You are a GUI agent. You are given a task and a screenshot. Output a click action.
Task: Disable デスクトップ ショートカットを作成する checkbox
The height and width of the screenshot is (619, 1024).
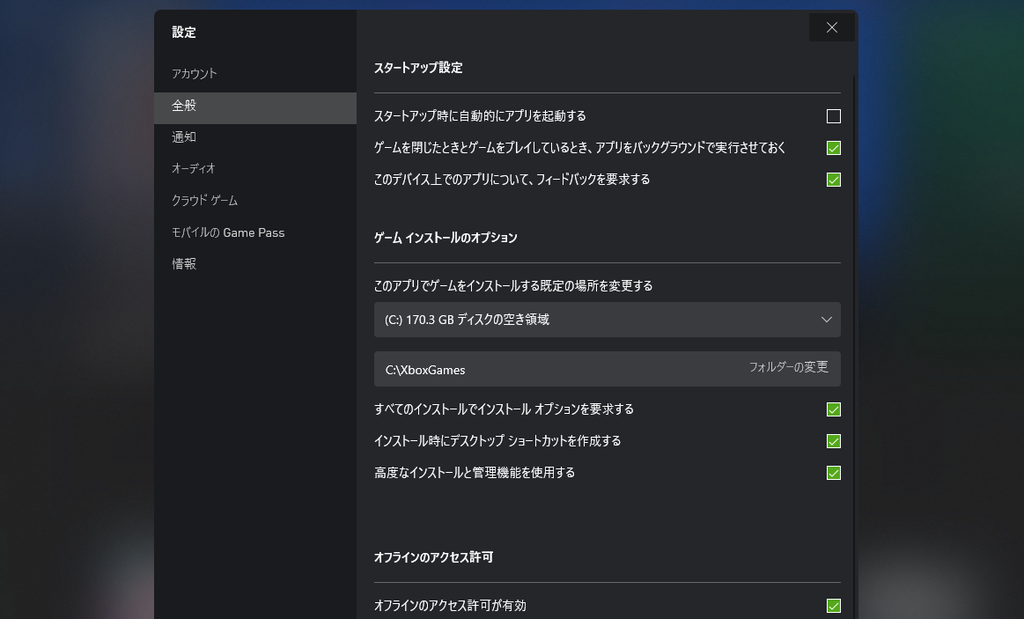[x=833, y=441]
